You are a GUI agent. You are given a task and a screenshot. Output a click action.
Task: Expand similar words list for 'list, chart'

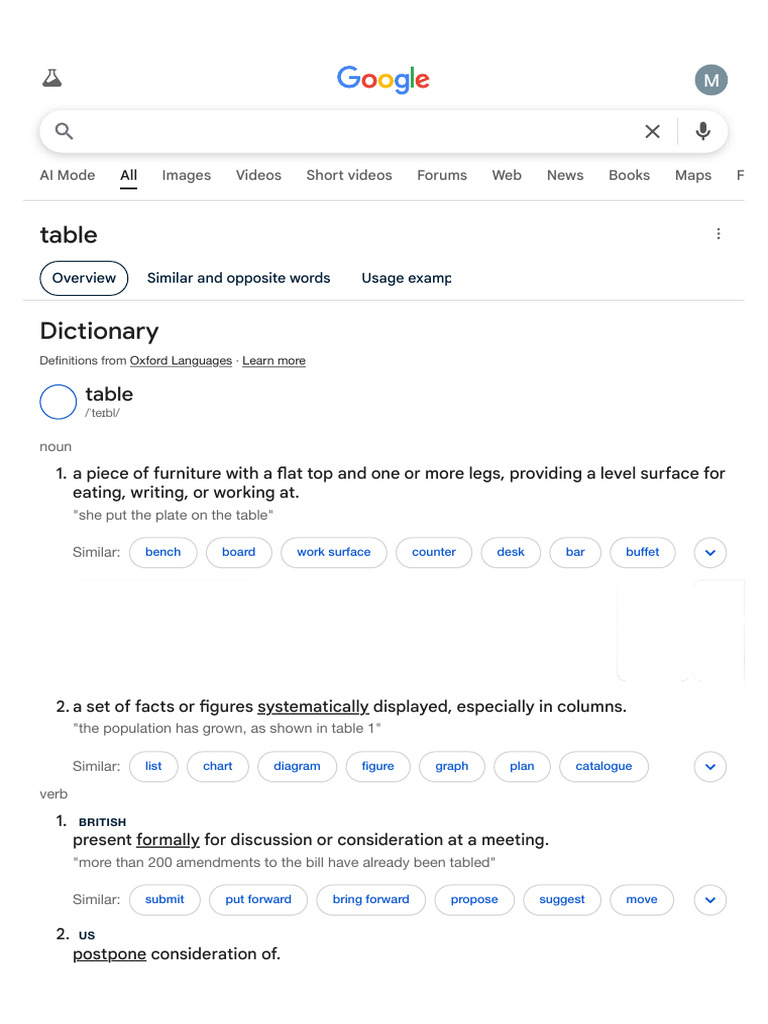pyautogui.click(x=710, y=767)
